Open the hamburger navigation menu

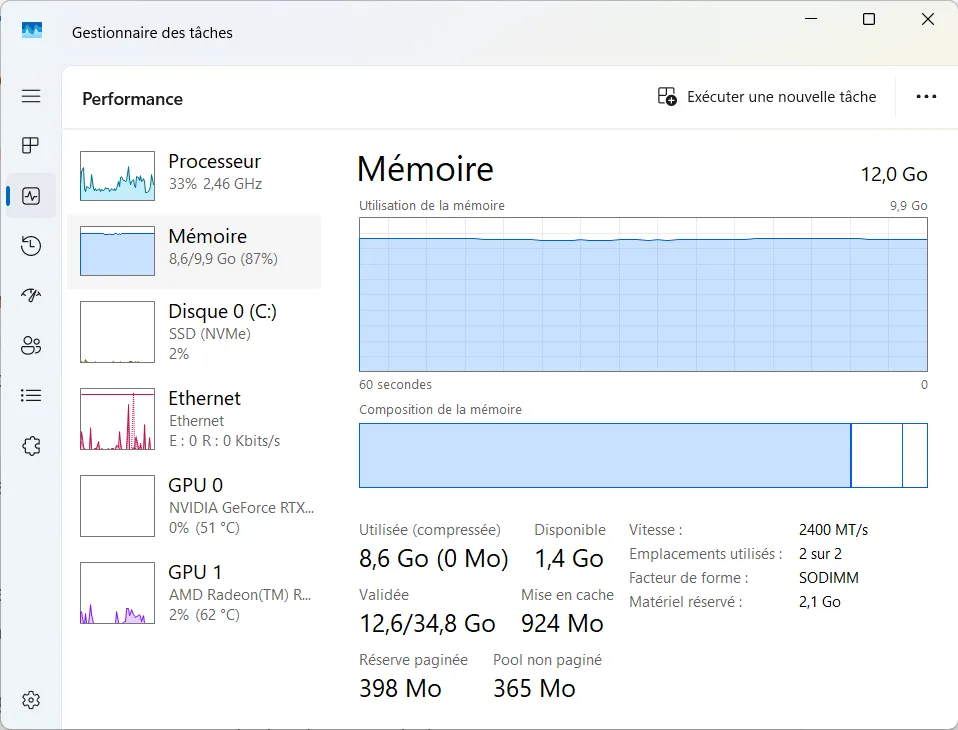click(x=31, y=96)
